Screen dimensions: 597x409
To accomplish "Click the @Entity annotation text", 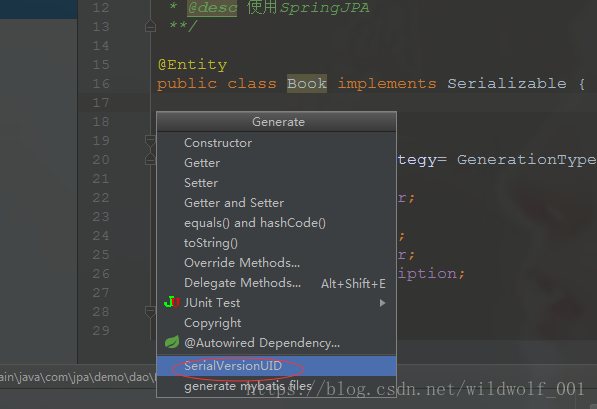I will (x=193, y=64).
